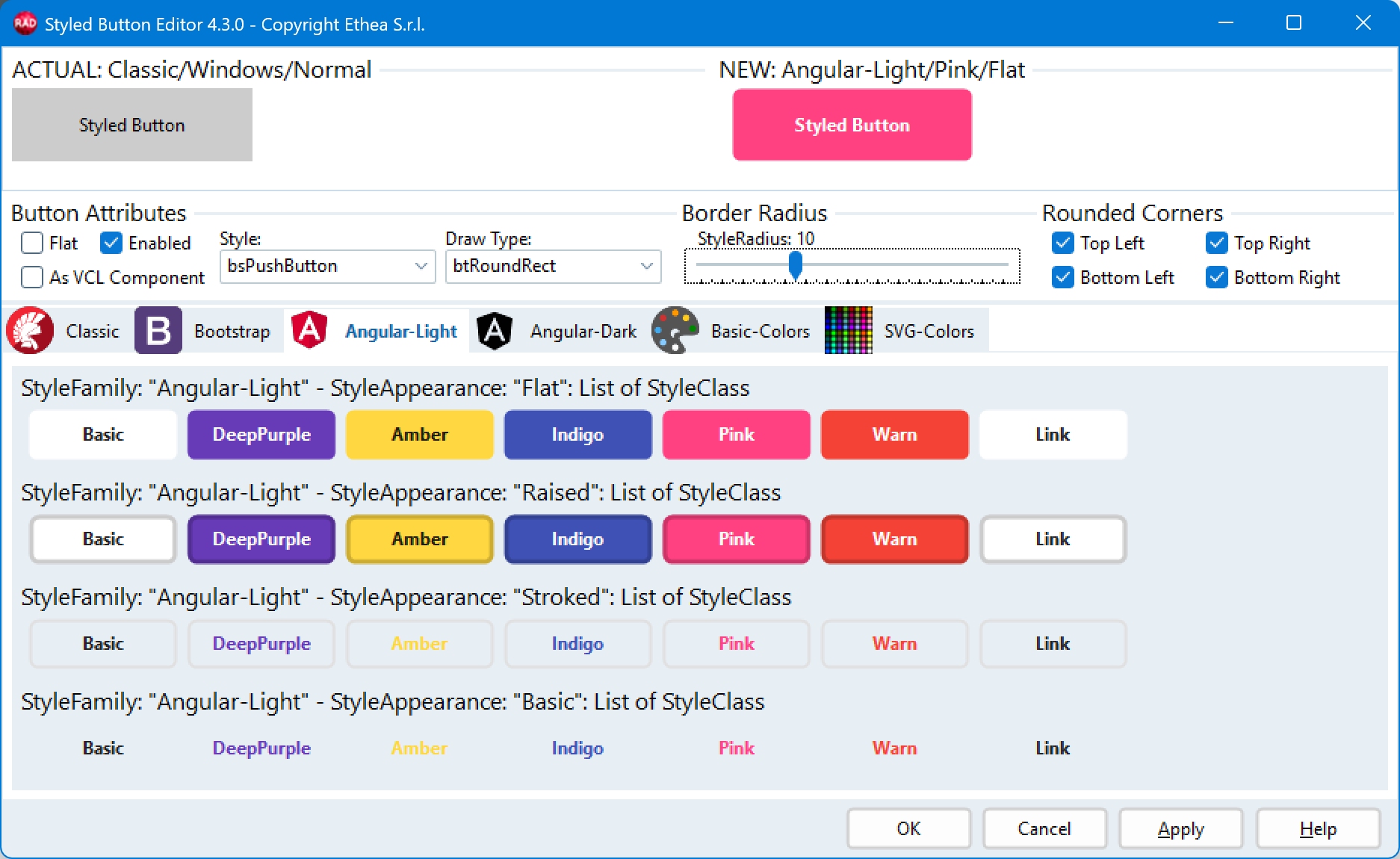Select Basic-appearance Pink text button
1400x859 pixels.
pyautogui.click(x=737, y=748)
